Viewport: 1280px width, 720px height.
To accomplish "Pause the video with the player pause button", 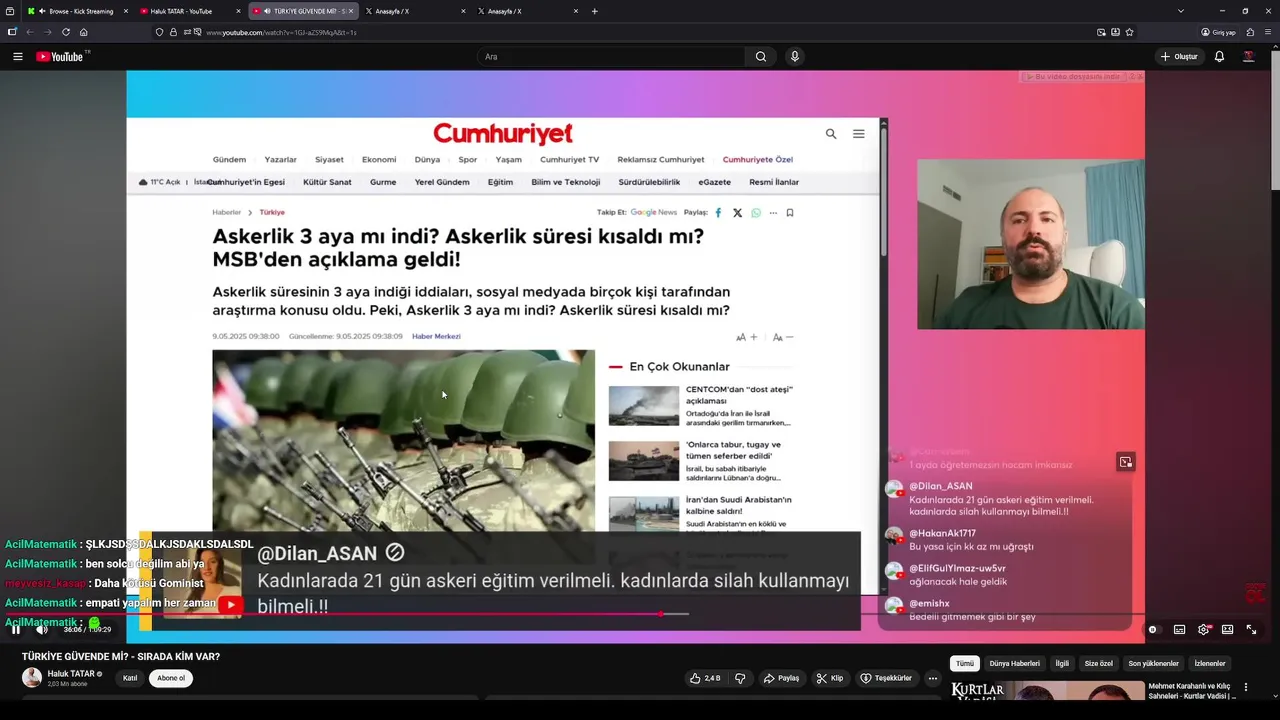I will pos(16,629).
